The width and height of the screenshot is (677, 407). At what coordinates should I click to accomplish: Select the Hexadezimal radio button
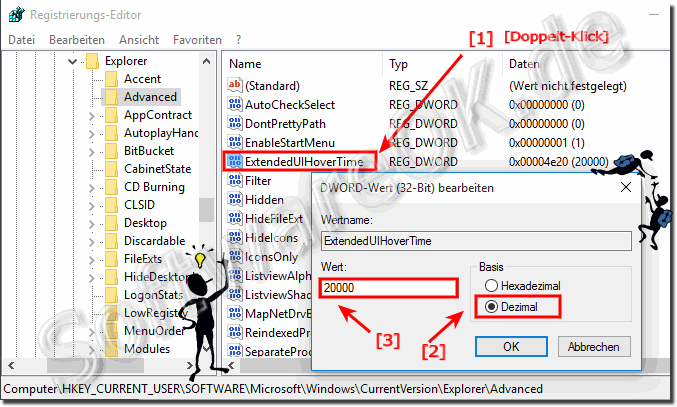pos(491,285)
